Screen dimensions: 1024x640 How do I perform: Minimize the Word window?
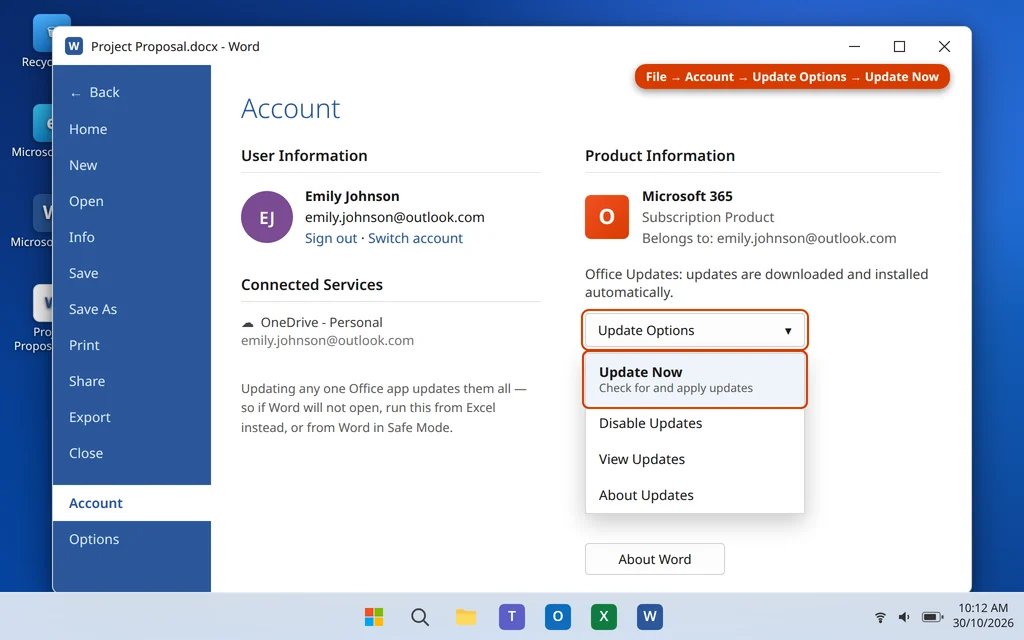(854, 46)
